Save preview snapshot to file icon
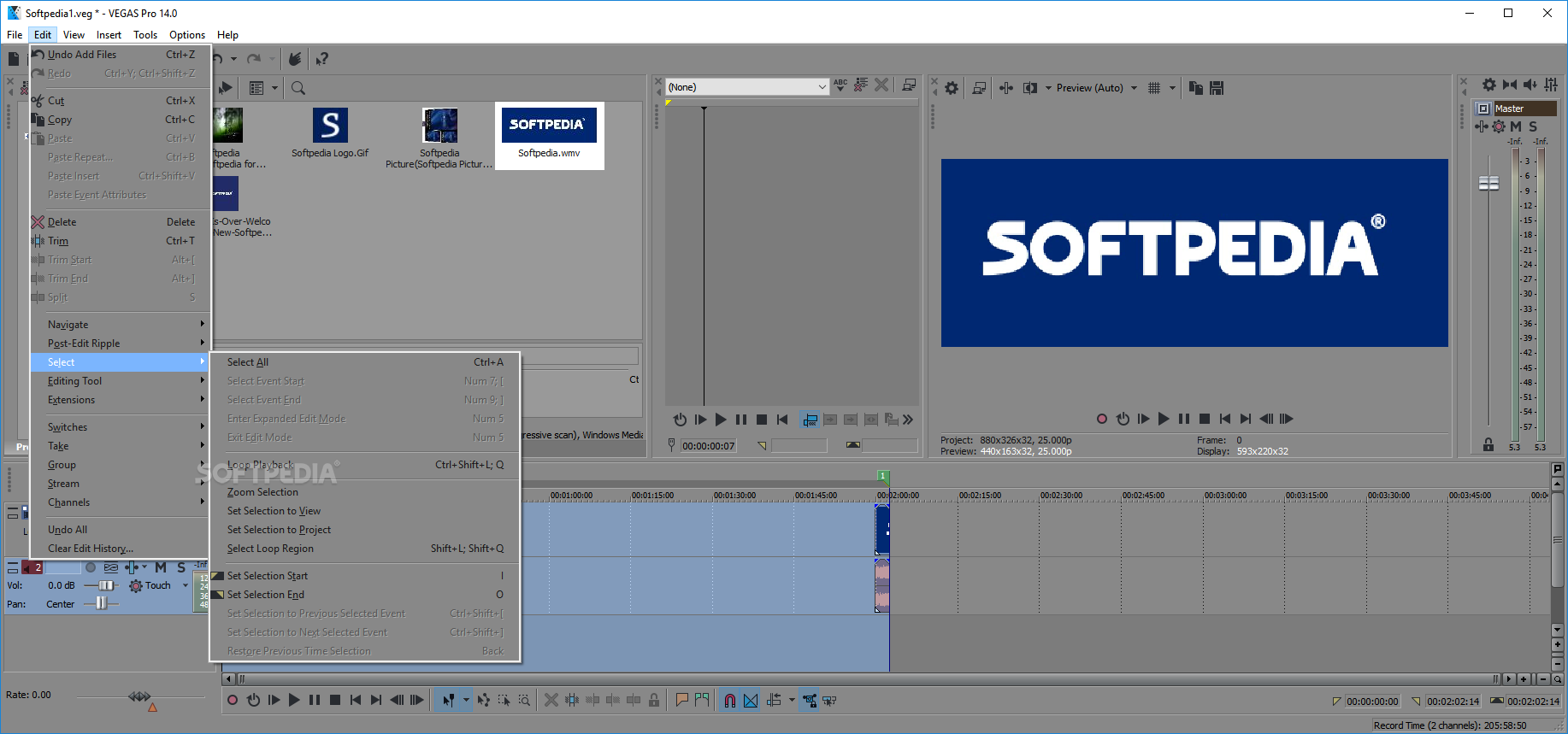This screenshot has height=734, width=1568. tap(1217, 87)
